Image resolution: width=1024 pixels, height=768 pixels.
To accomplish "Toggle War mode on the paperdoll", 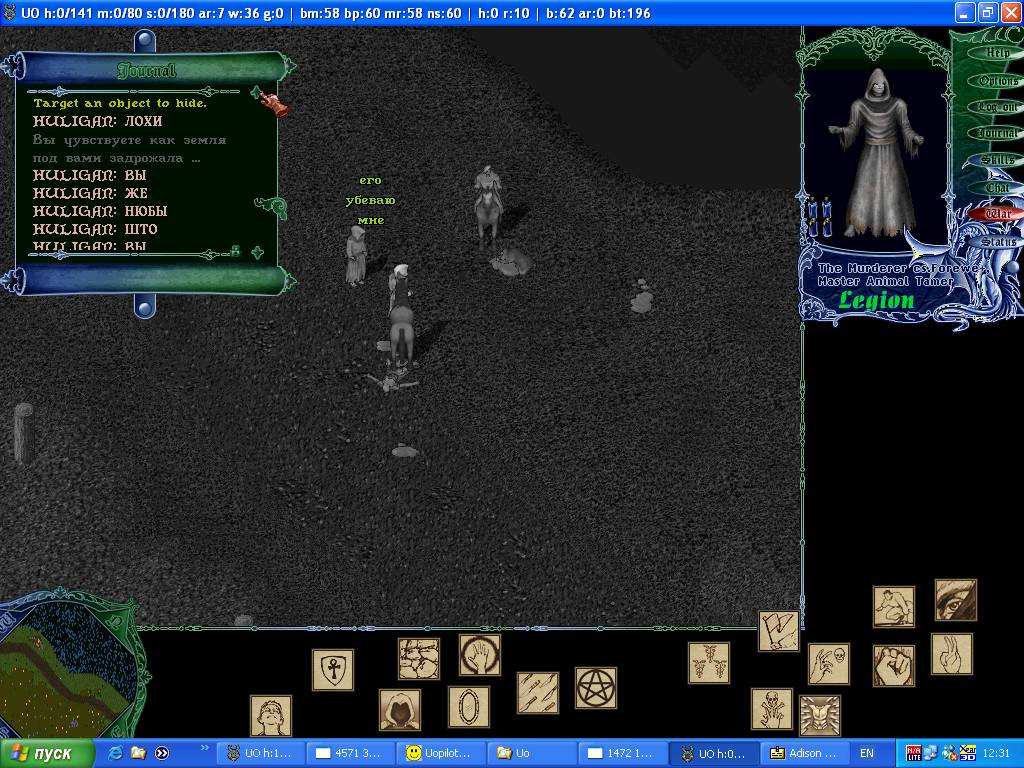I will point(997,213).
